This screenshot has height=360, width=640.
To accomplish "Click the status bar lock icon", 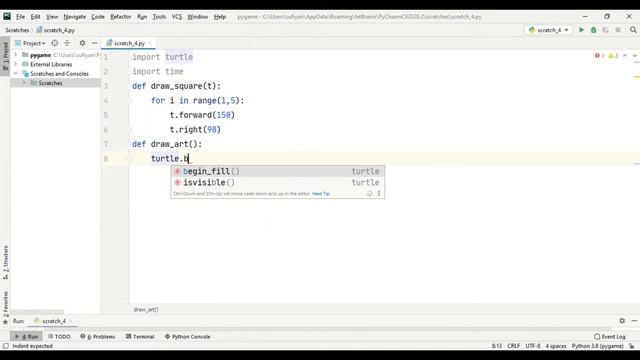I will 631,346.
